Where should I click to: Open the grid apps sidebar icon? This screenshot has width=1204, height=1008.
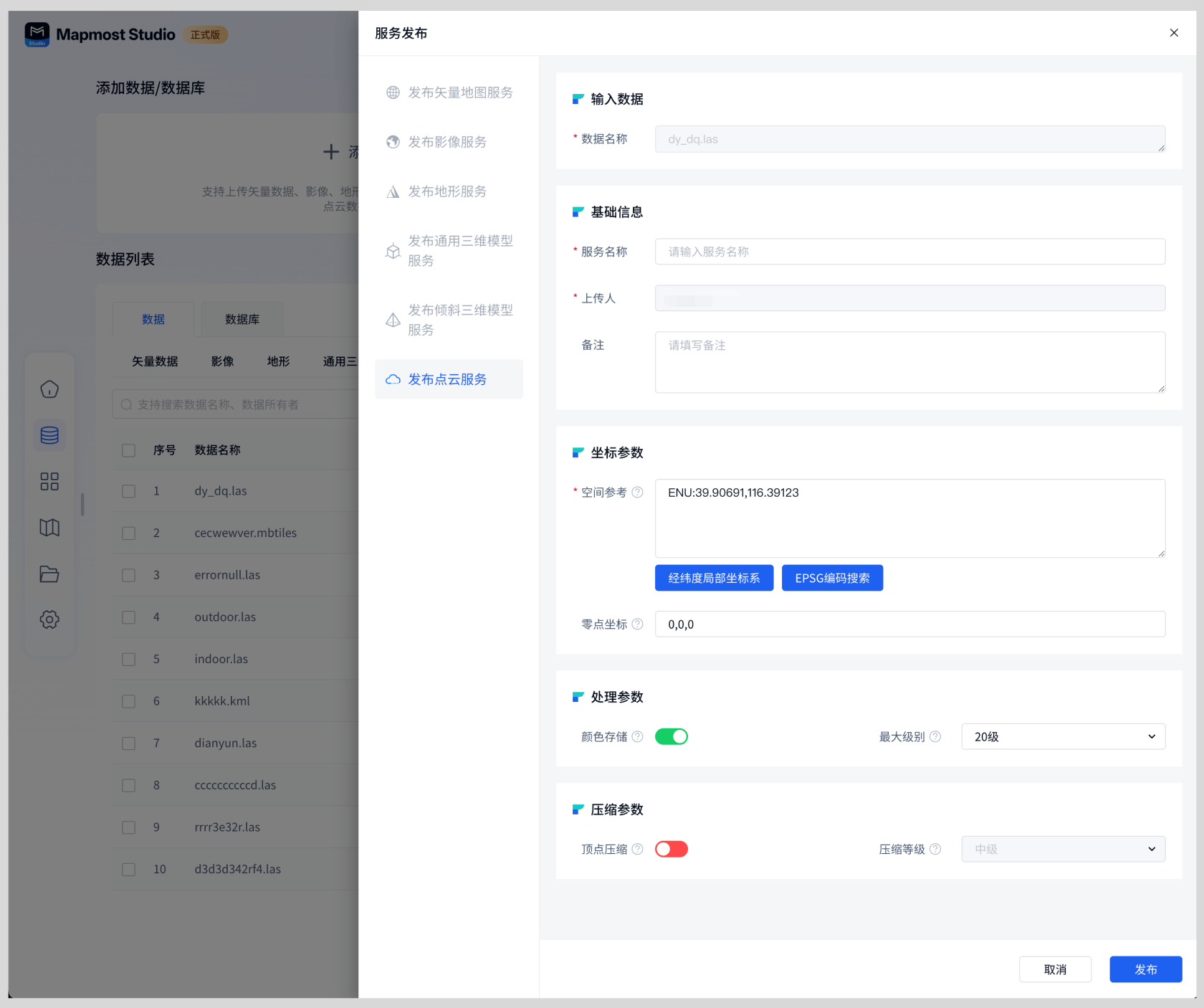pyautogui.click(x=49, y=481)
